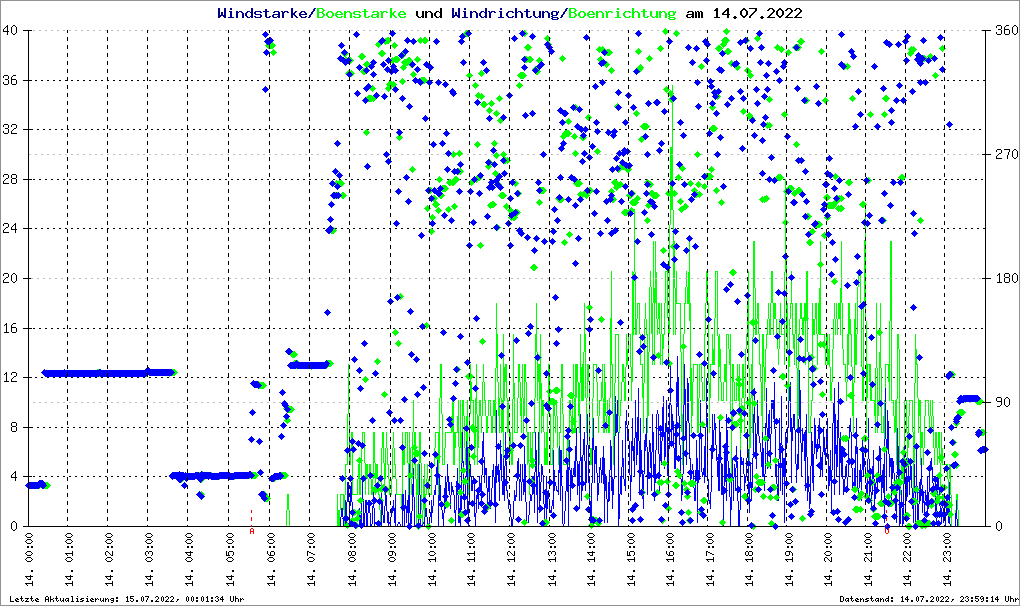The width and height of the screenshot is (1020, 606).
Task: Click the time label "14. 12:00"
Action: (511, 559)
